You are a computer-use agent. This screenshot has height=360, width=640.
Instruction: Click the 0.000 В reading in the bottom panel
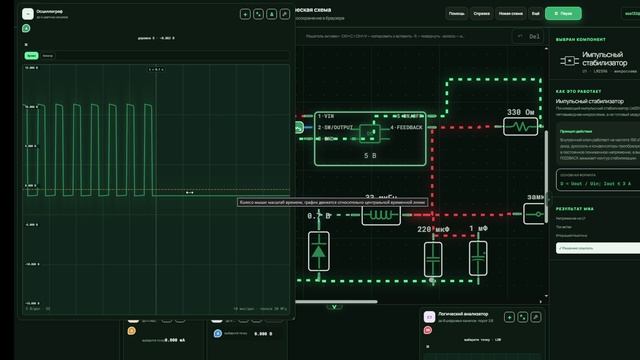pos(263,334)
